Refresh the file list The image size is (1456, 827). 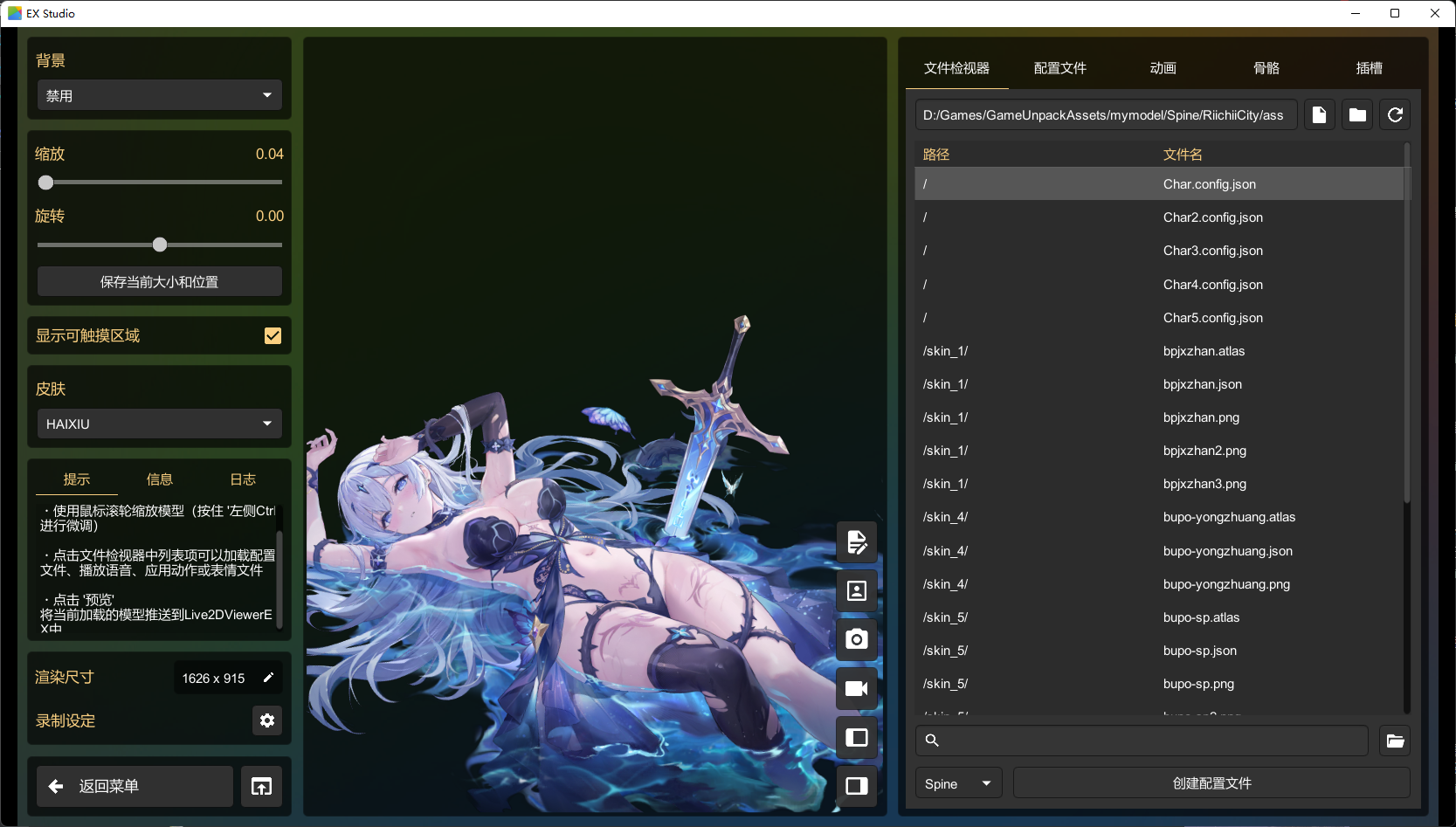1395,115
